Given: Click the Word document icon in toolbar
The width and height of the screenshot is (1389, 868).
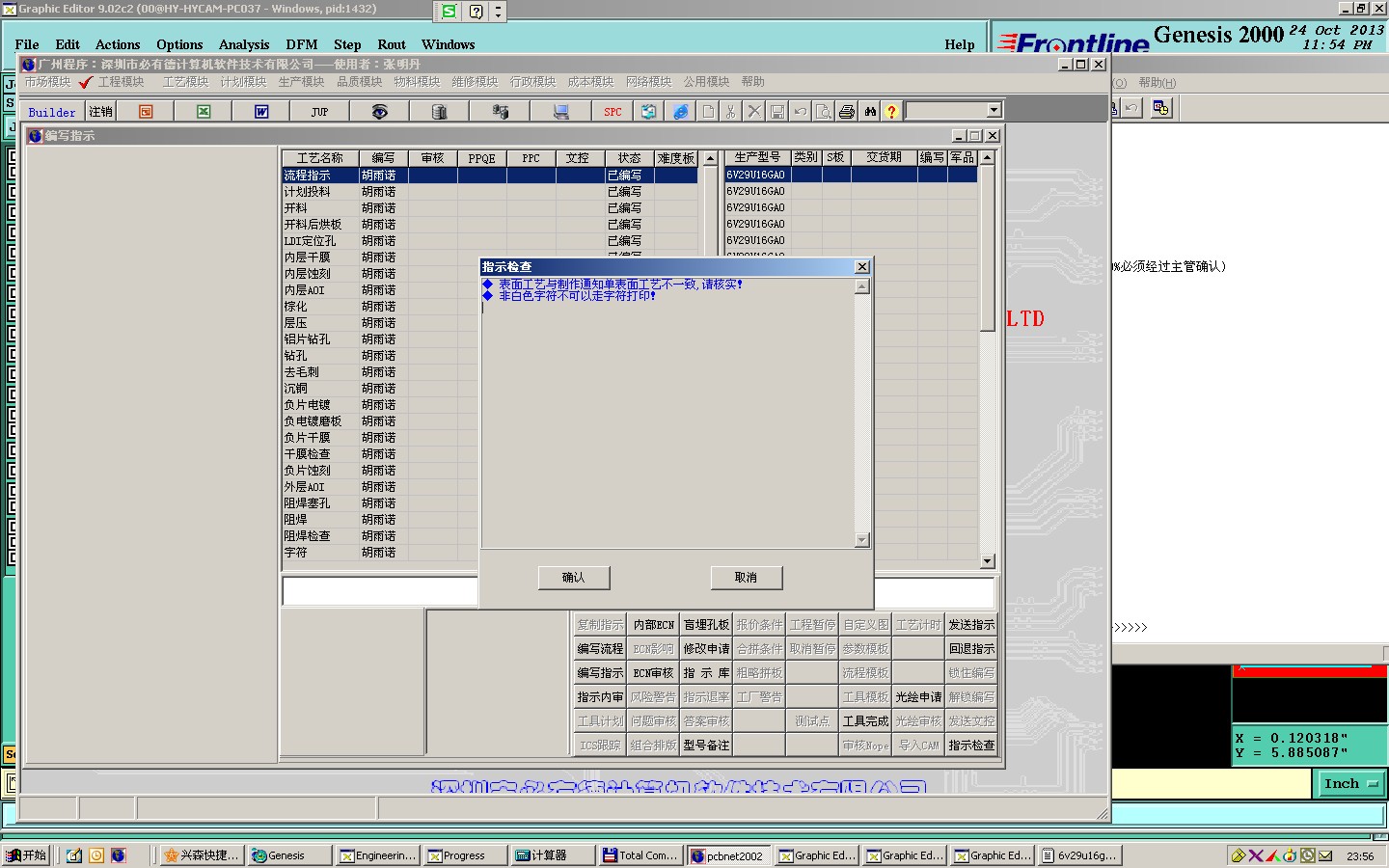Looking at the screenshot, I should point(261,112).
